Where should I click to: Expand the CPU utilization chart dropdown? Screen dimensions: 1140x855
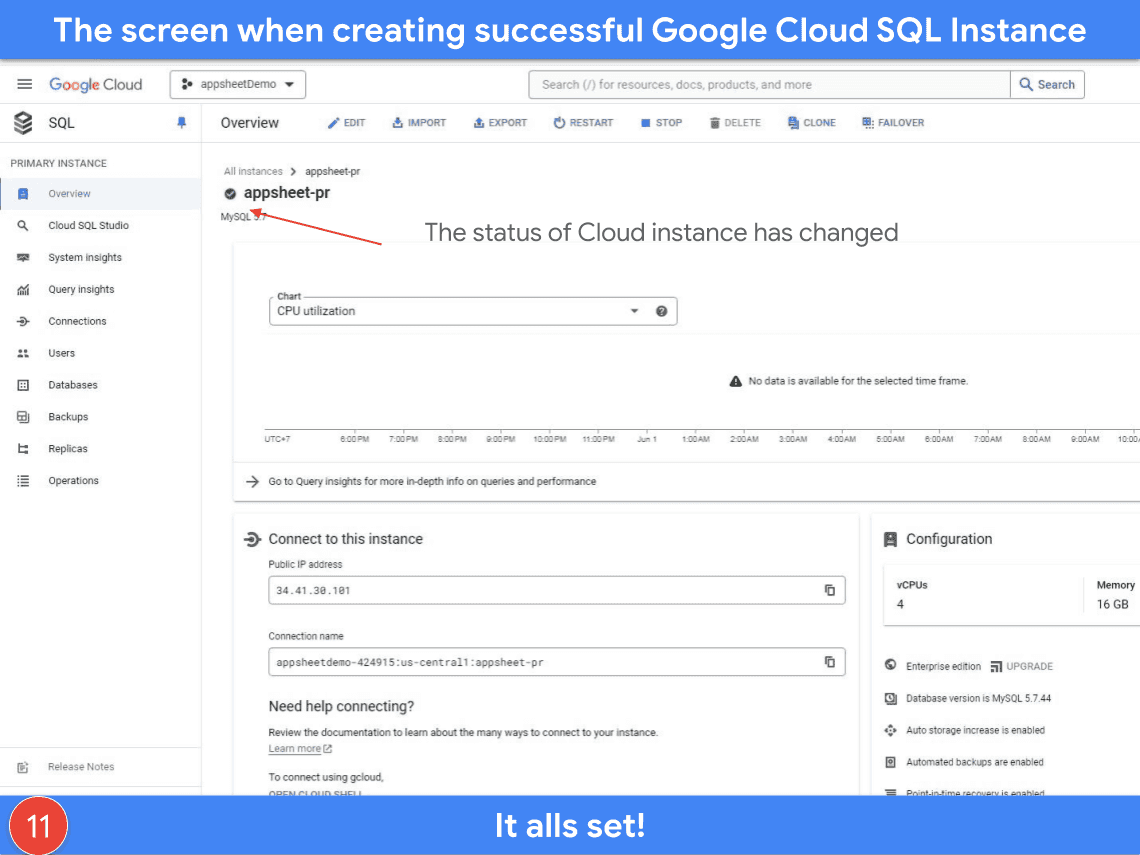click(x=634, y=311)
